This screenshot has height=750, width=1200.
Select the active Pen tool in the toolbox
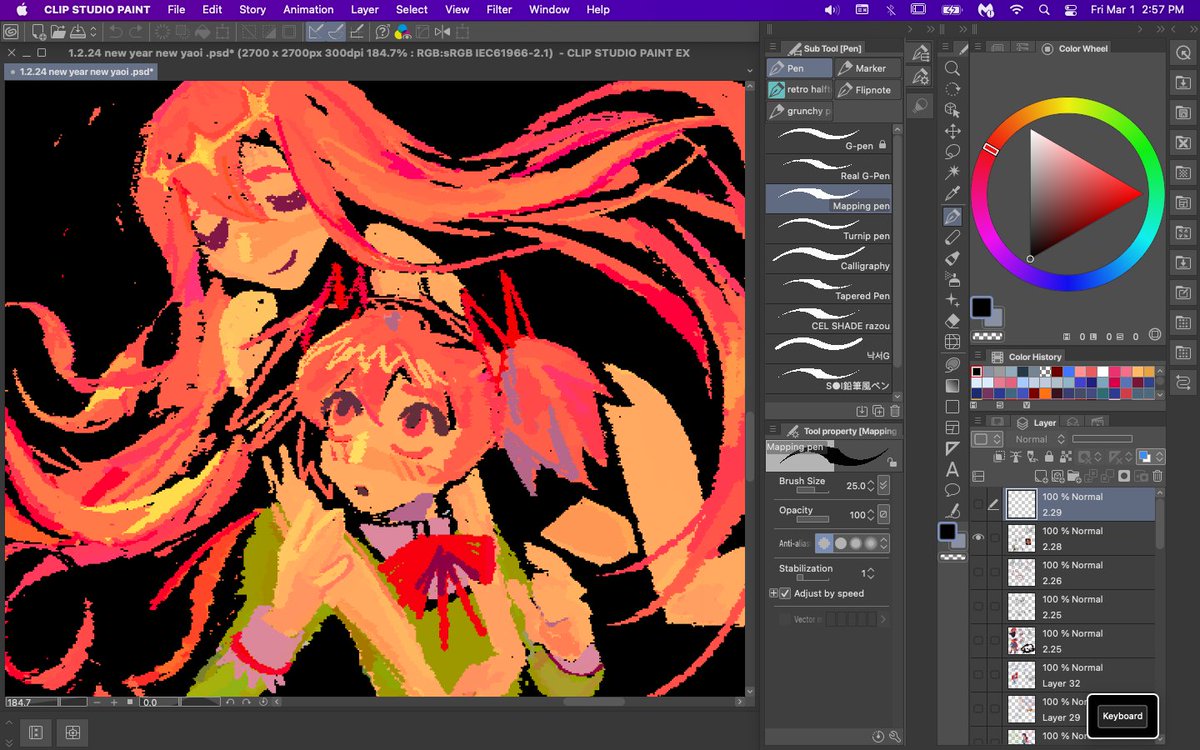pos(952,216)
